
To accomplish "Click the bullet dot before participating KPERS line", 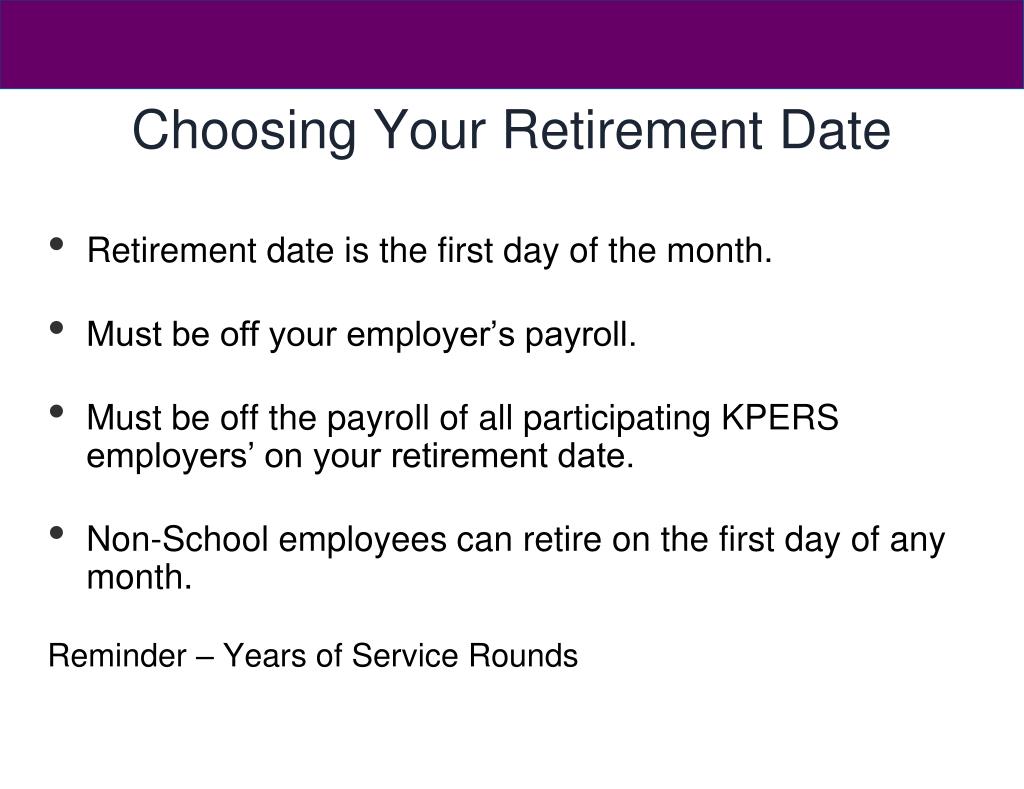I will pyautogui.click(x=57, y=411).
